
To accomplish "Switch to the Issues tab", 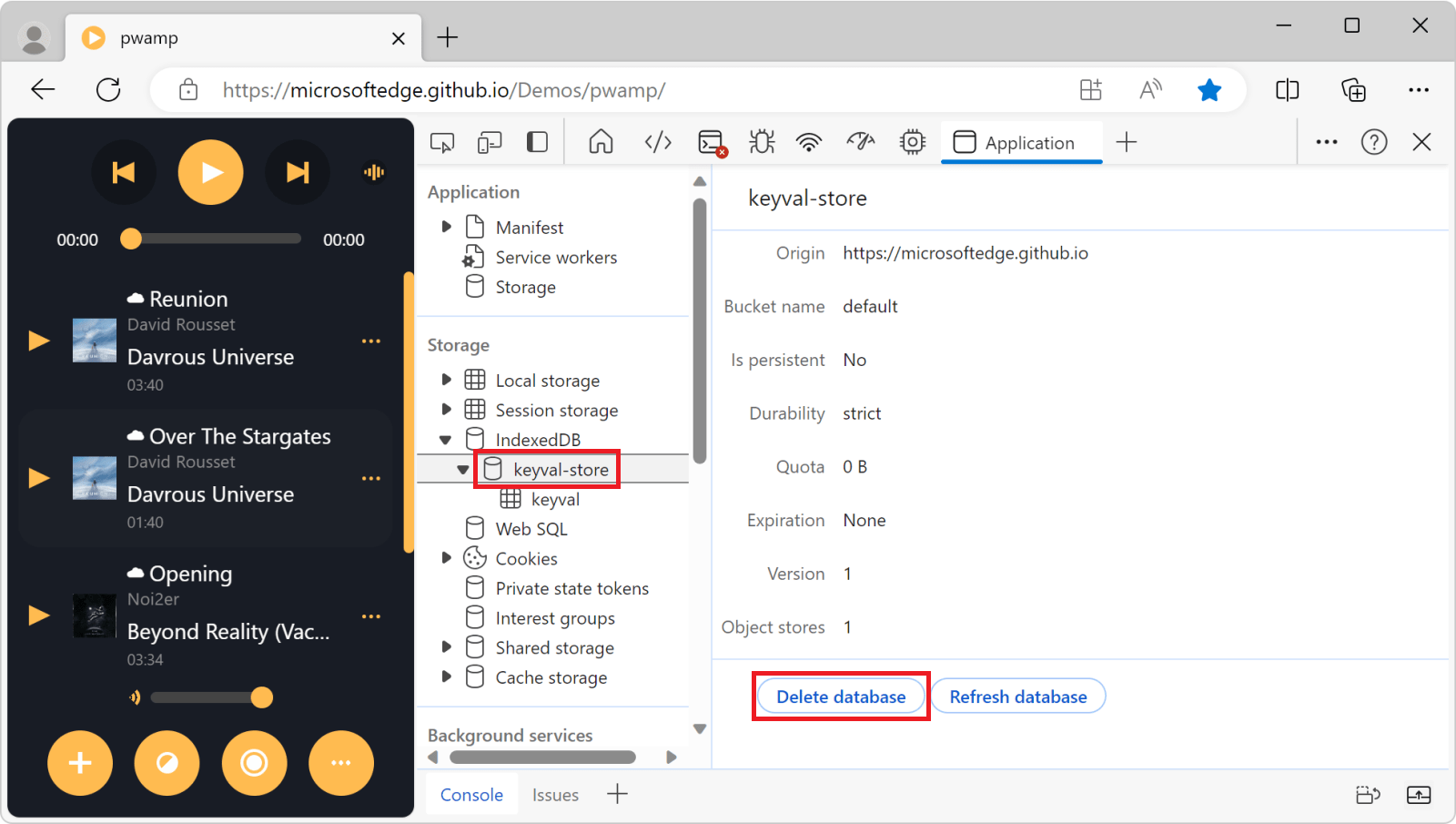I will click(555, 794).
